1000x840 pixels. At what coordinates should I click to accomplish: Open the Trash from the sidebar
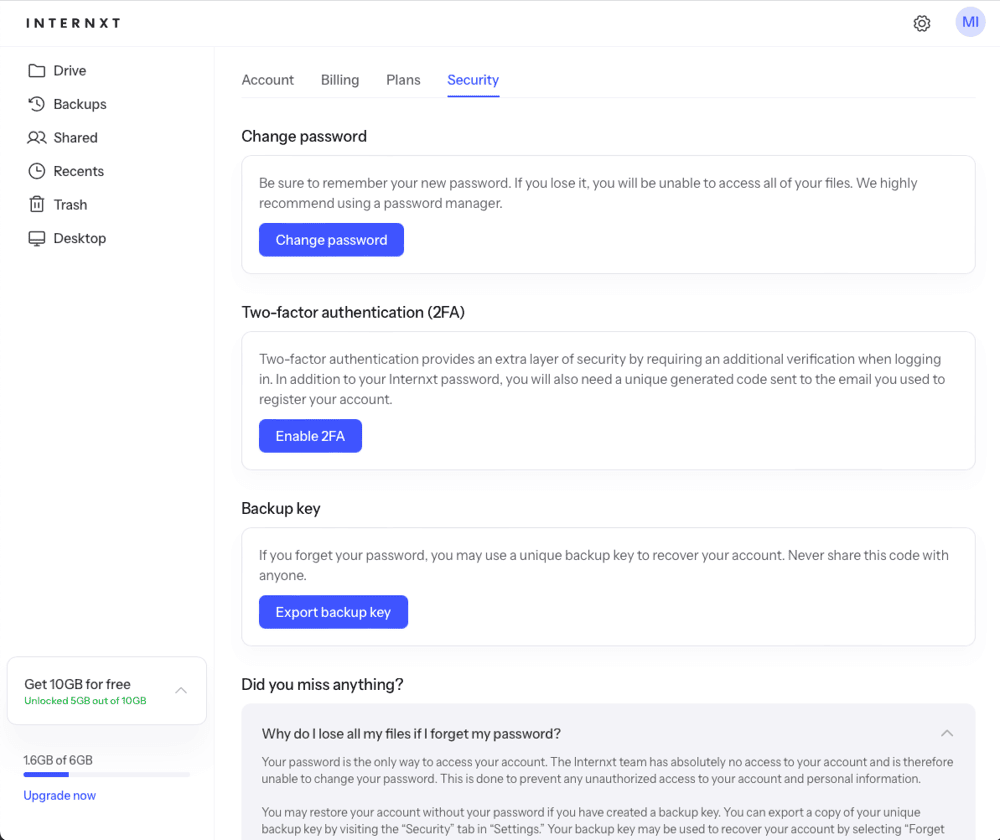[36, 204]
